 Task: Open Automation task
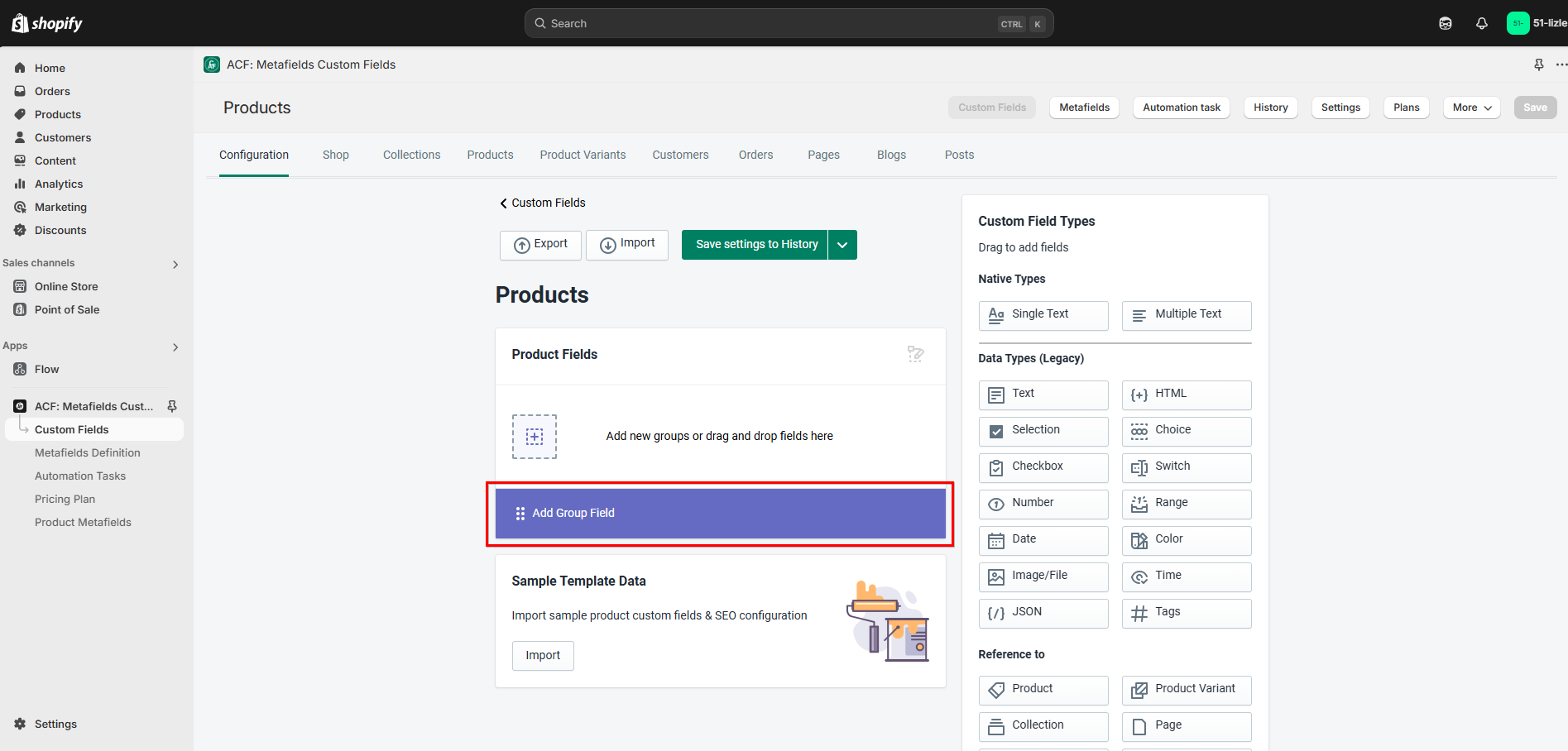tap(1182, 108)
